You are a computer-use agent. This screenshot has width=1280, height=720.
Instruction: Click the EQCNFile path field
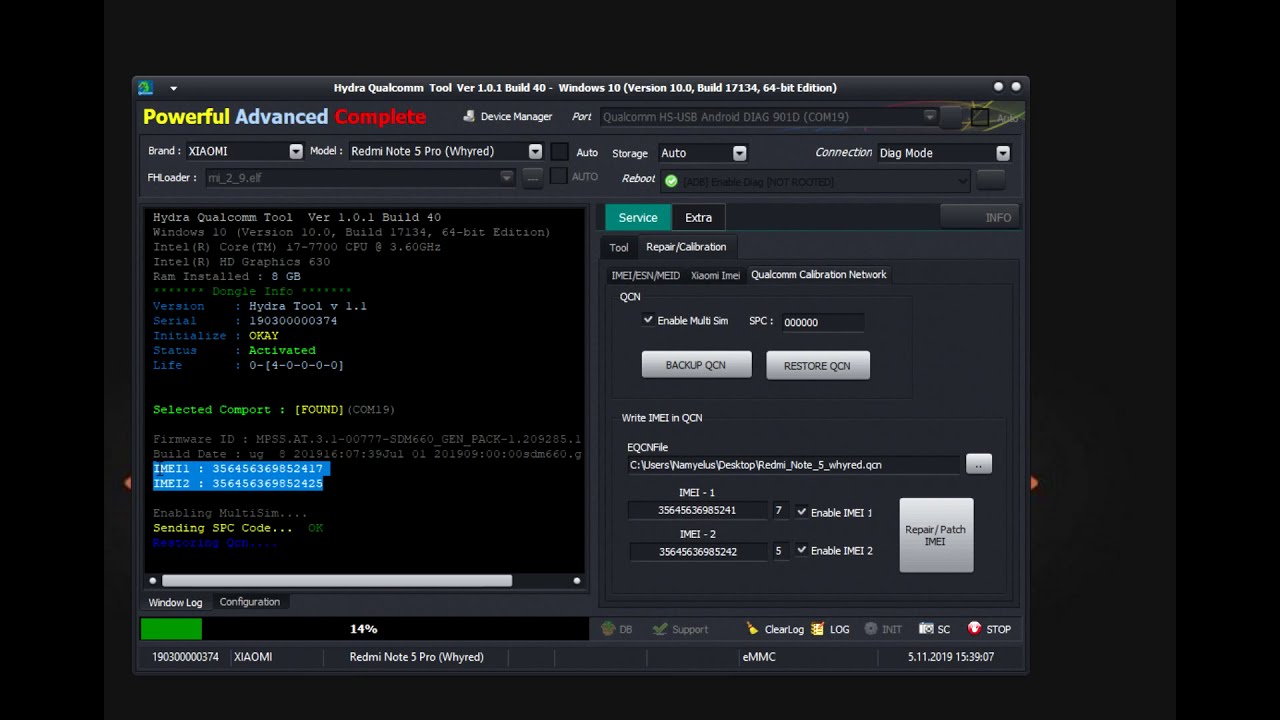794,465
